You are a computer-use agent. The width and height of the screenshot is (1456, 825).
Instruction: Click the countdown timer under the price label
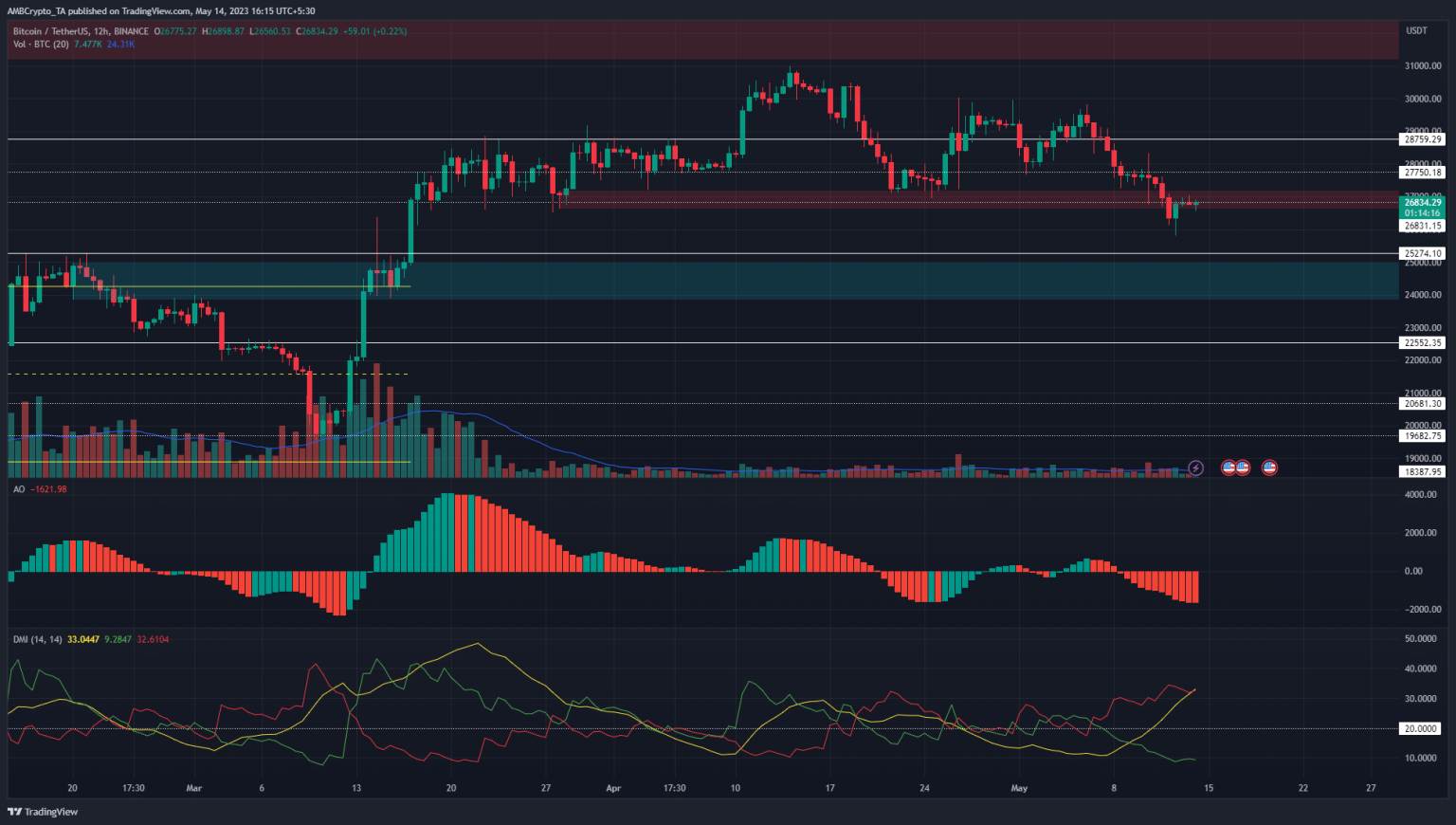point(1421,212)
